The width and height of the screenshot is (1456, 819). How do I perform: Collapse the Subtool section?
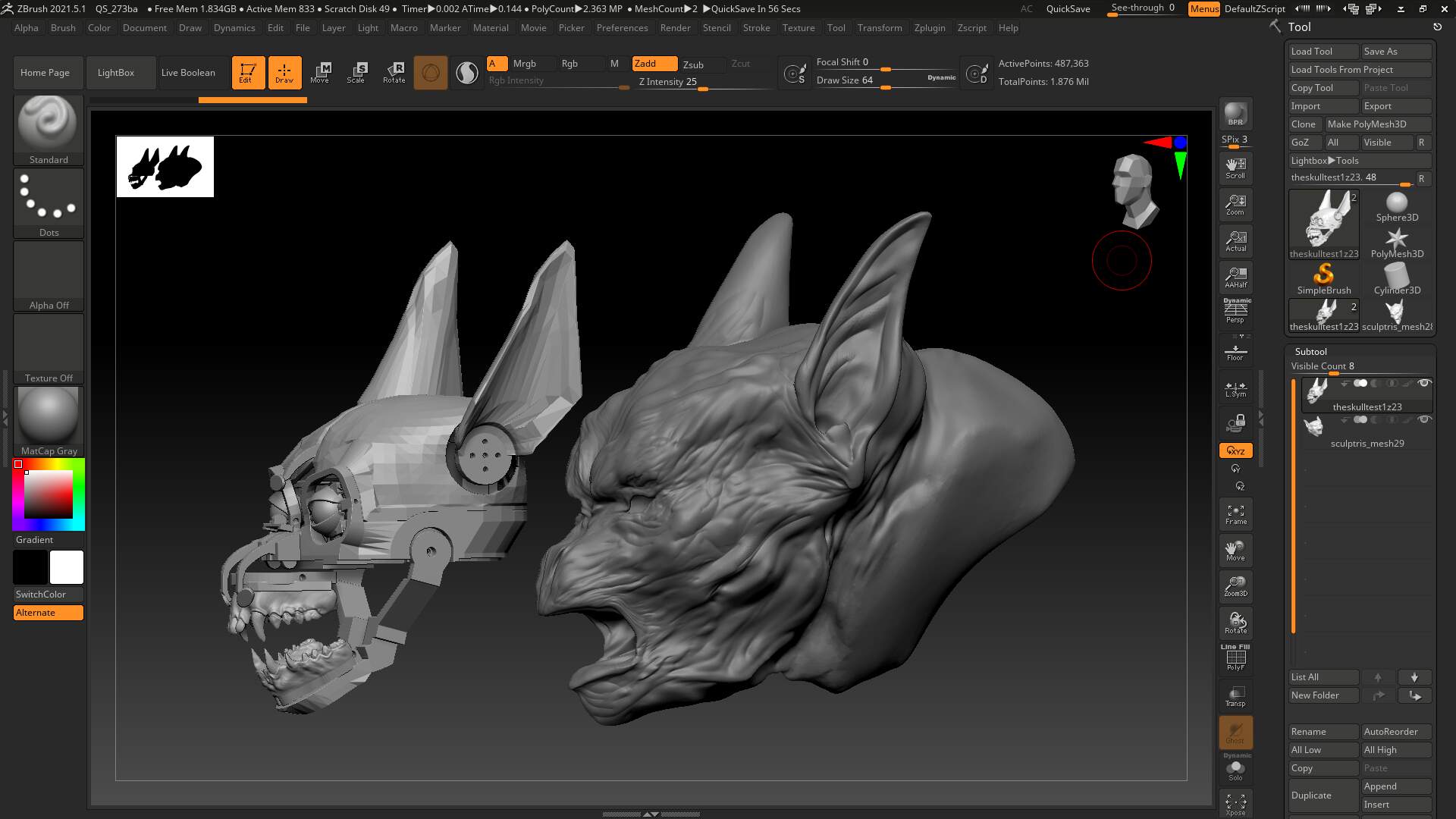(x=1310, y=352)
